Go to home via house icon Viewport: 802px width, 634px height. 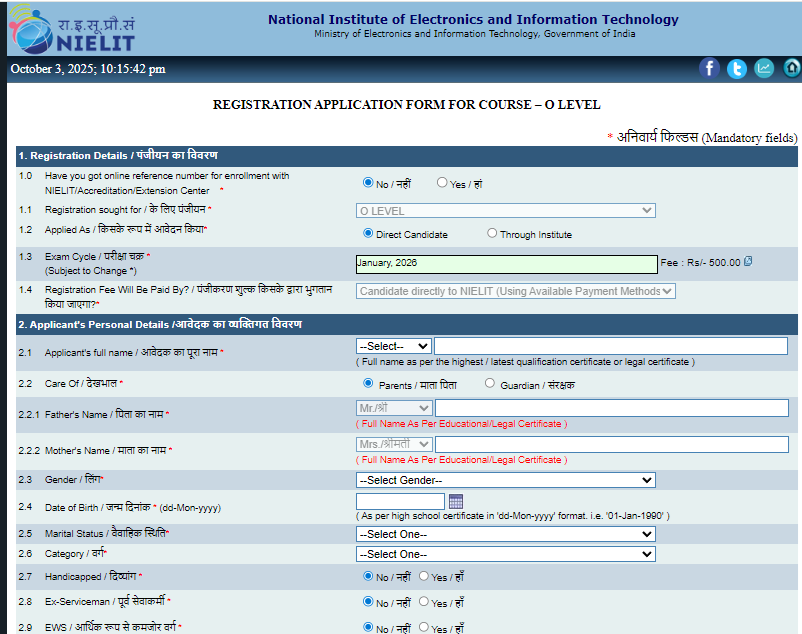click(x=792, y=68)
